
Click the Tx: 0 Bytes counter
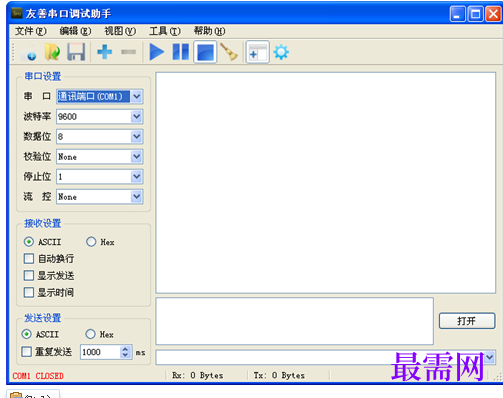pyautogui.click(x=279, y=375)
